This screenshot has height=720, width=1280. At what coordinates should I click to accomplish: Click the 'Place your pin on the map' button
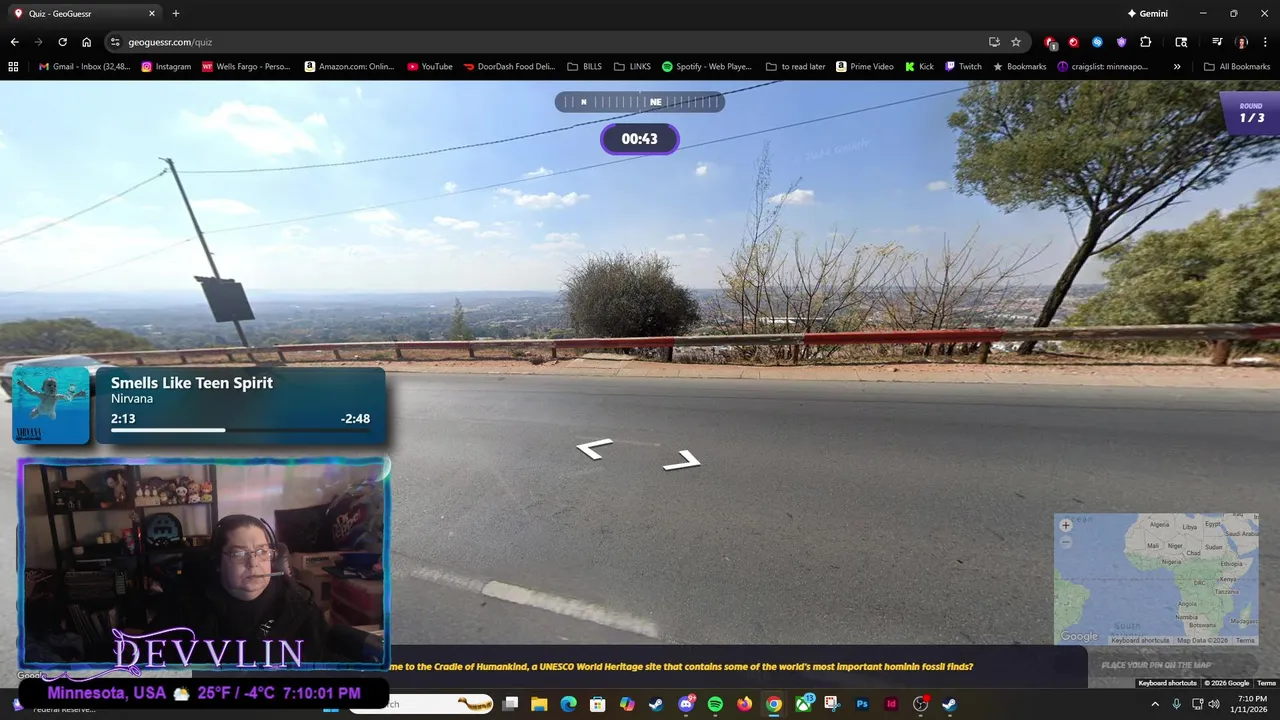pyautogui.click(x=1156, y=665)
